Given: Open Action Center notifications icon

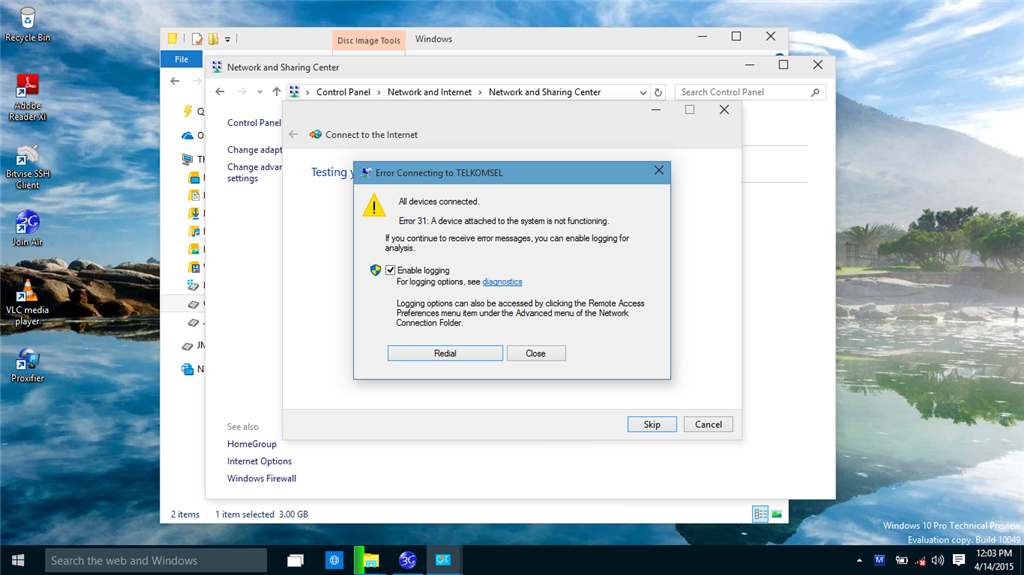Looking at the screenshot, I should click(x=959, y=560).
